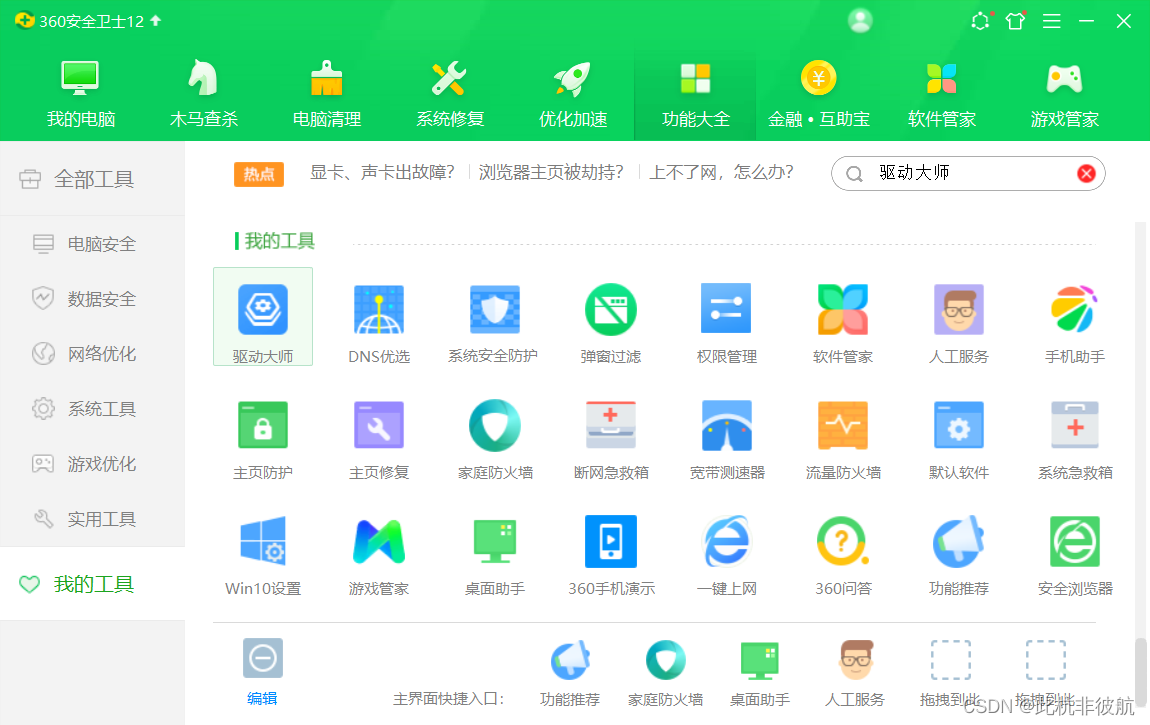Clear the search box with red X

click(x=1086, y=174)
